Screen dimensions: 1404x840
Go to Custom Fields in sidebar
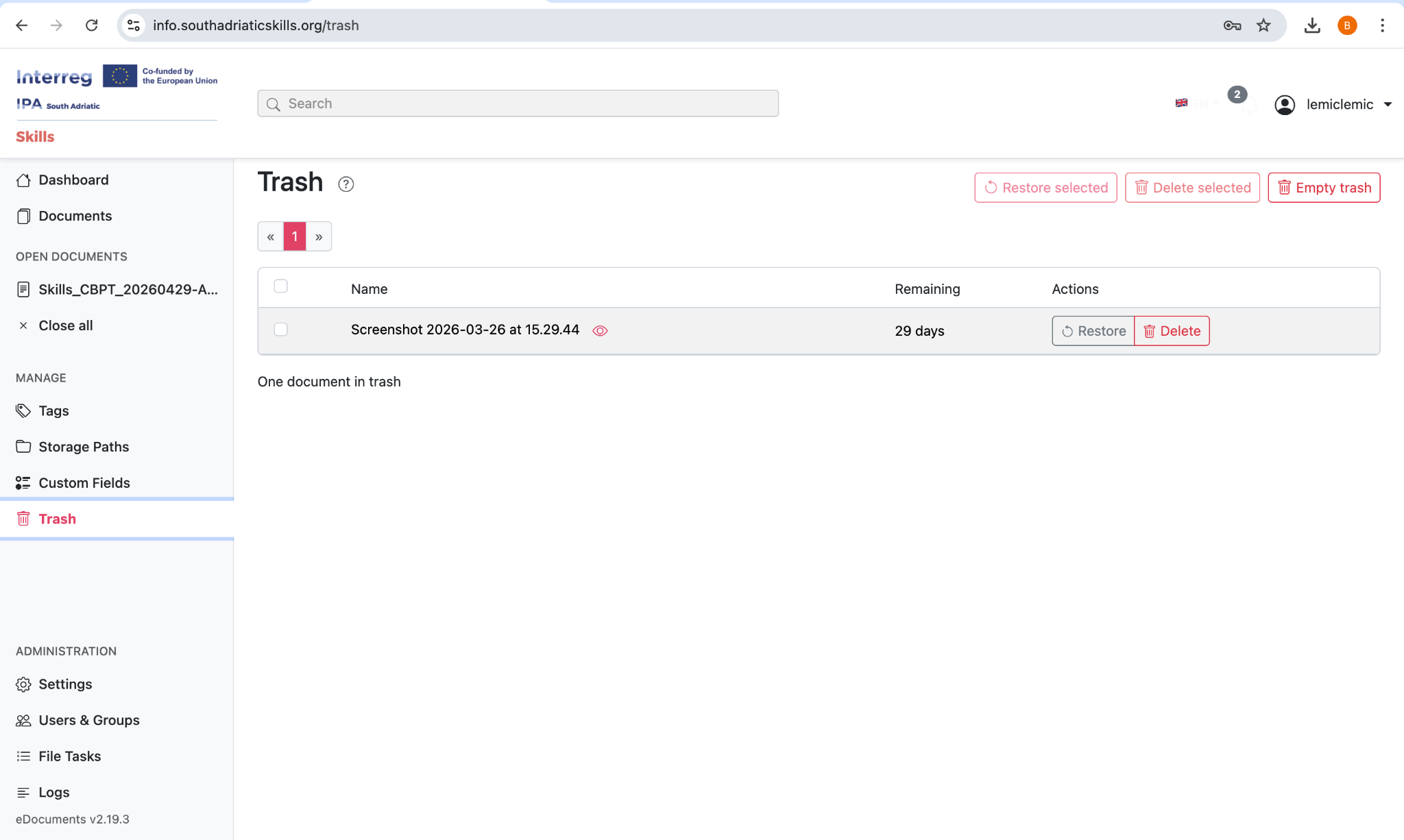84,483
